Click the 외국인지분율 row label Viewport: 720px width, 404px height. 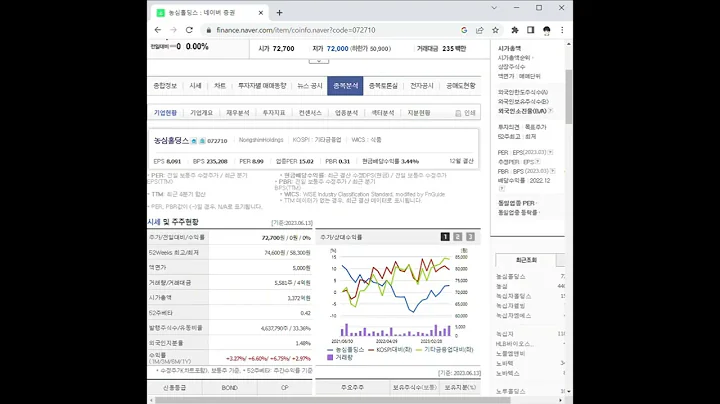point(166,343)
